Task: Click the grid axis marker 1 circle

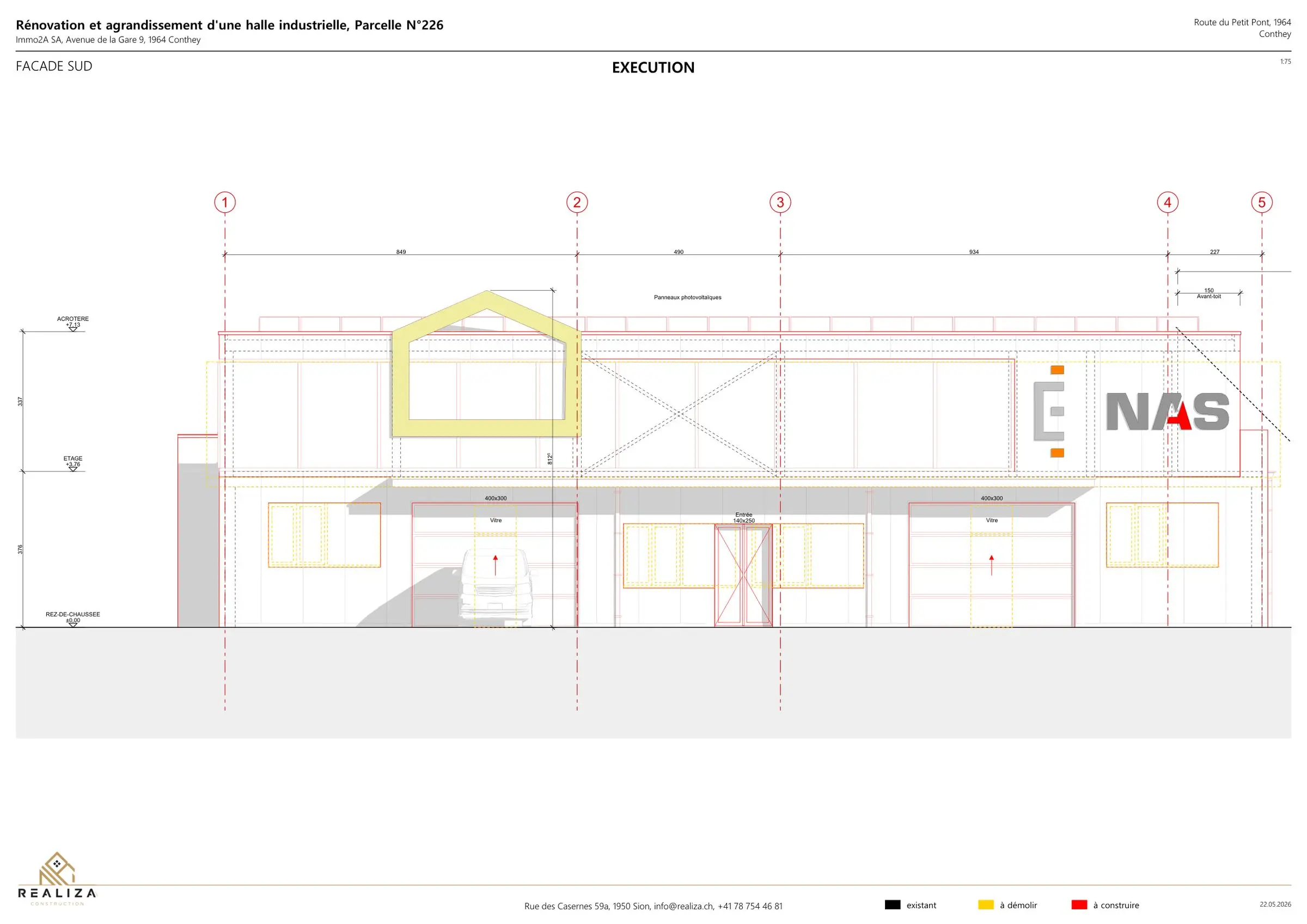Action: (x=225, y=202)
